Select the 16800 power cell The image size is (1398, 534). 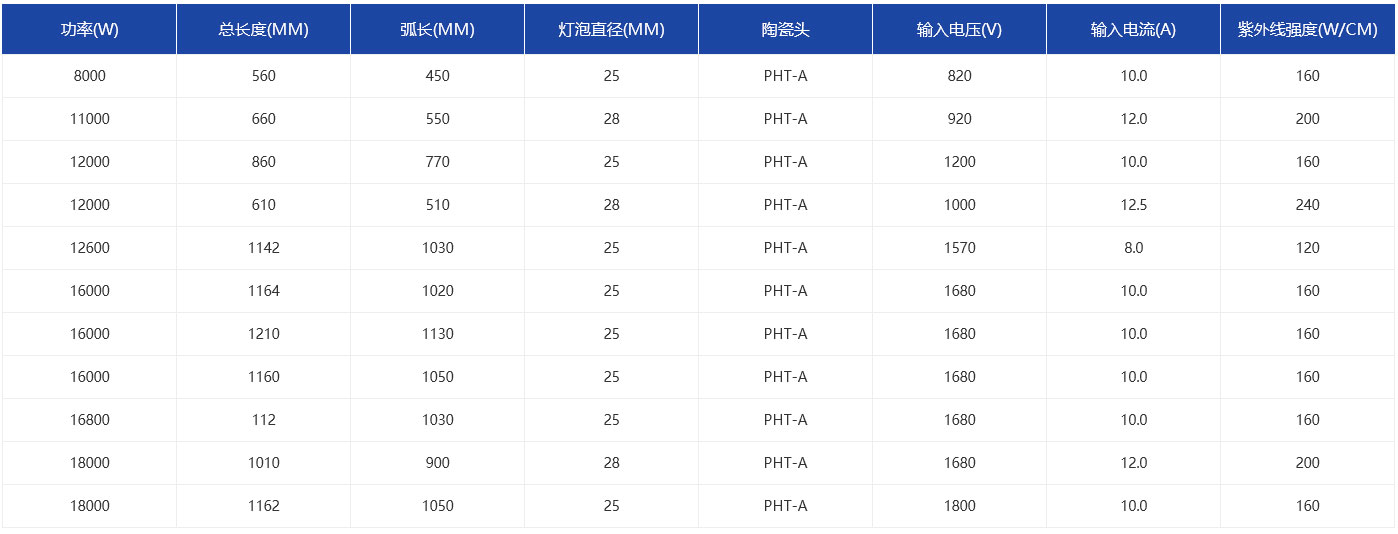(x=89, y=420)
